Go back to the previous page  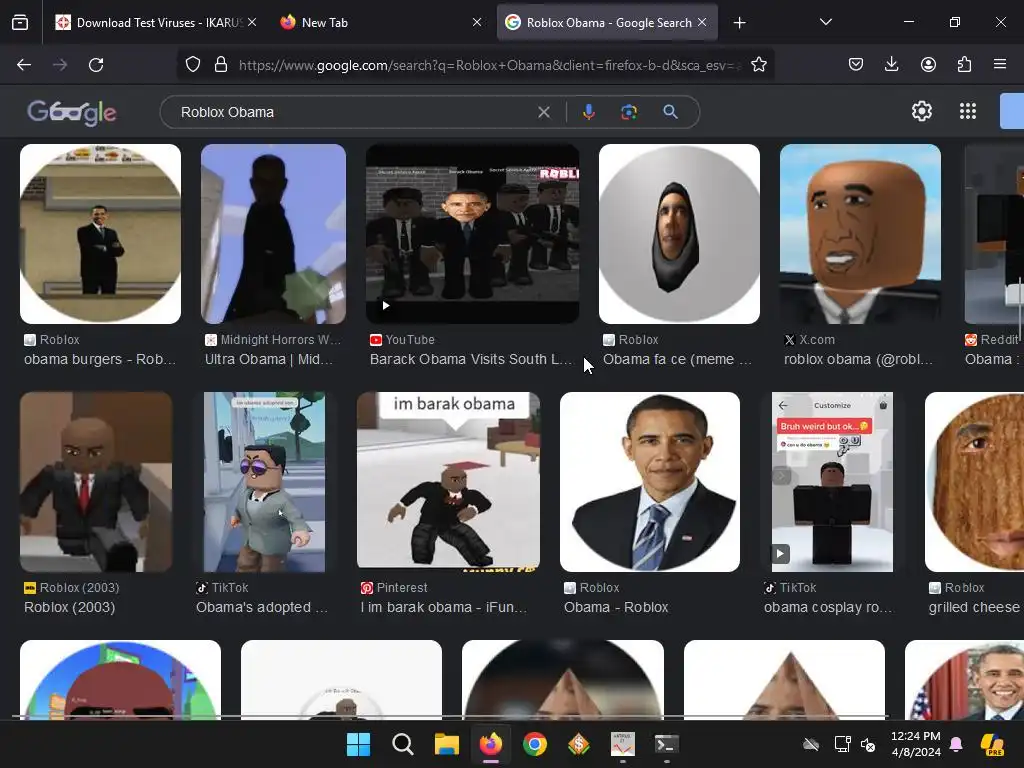click(24, 65)
